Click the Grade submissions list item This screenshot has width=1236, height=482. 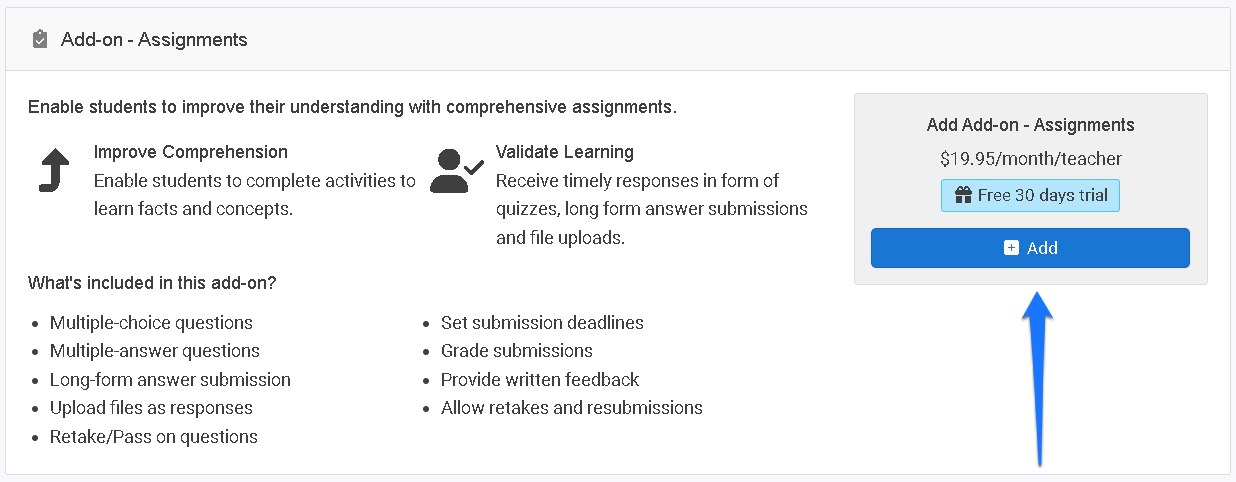point(517,351)
